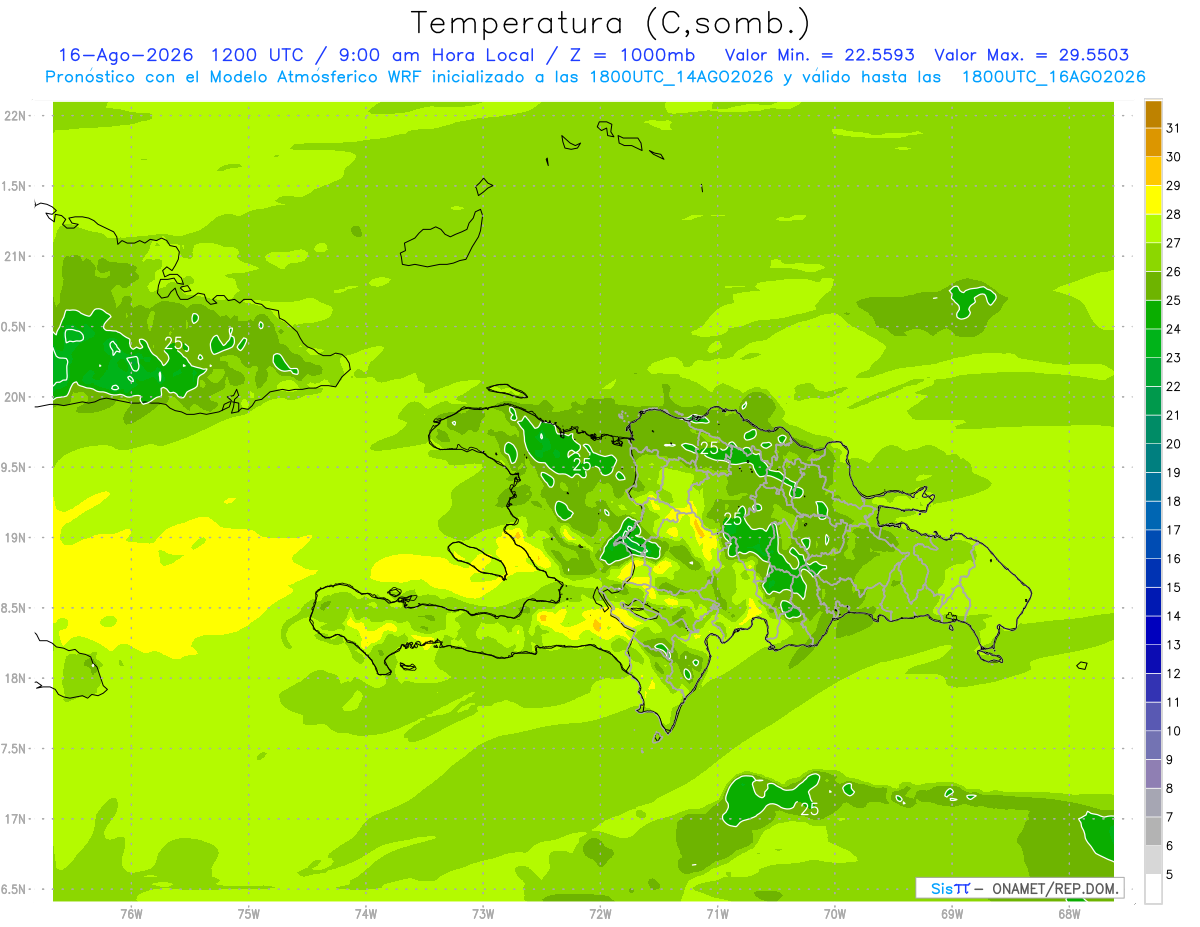
Task: Click the '68W' longitude label
Action: click(1069, 914)
